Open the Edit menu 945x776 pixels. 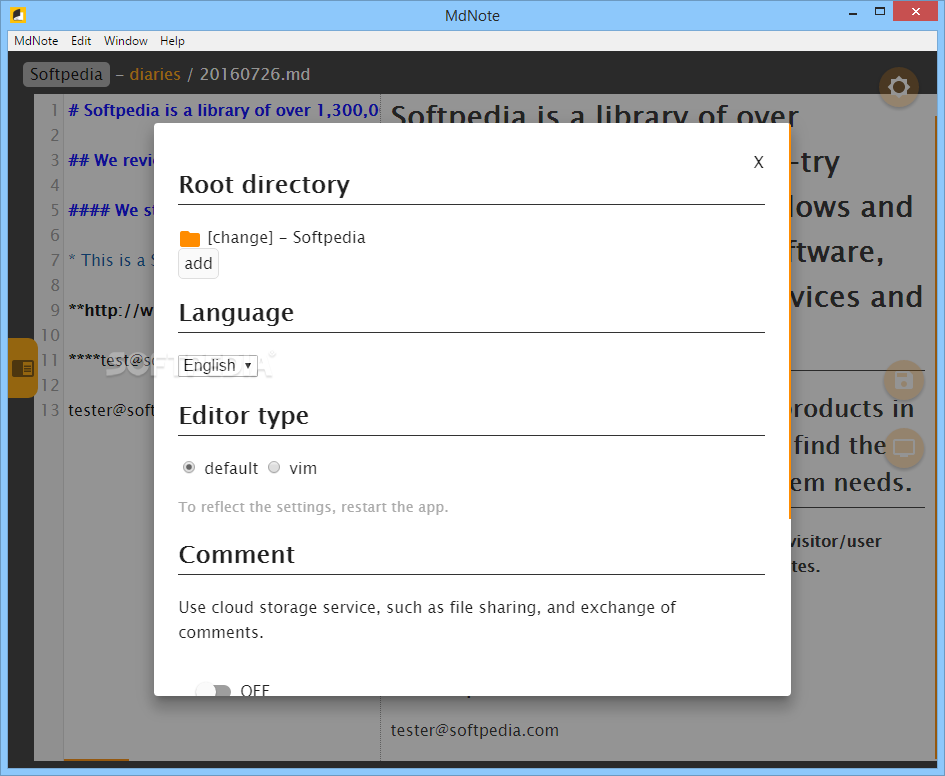(81, 41)
